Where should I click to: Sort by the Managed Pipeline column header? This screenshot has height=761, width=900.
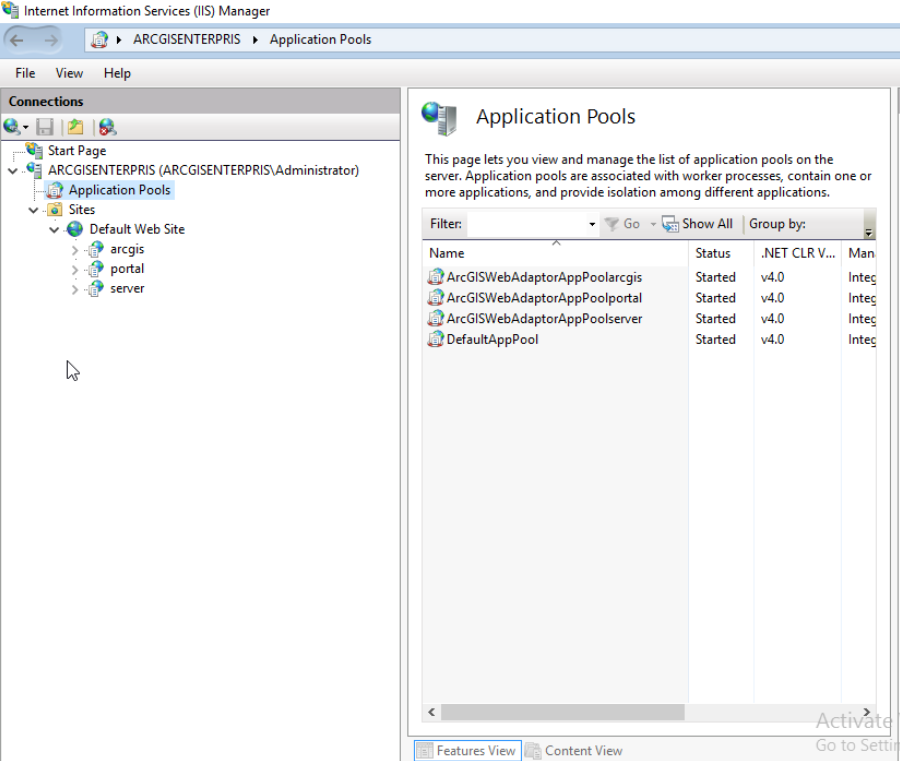click(861, 253)
